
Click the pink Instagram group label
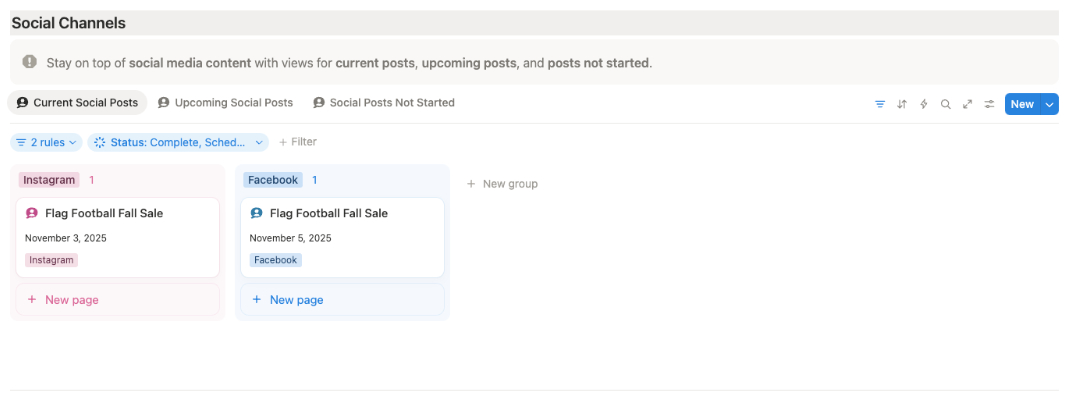point(49,180)
